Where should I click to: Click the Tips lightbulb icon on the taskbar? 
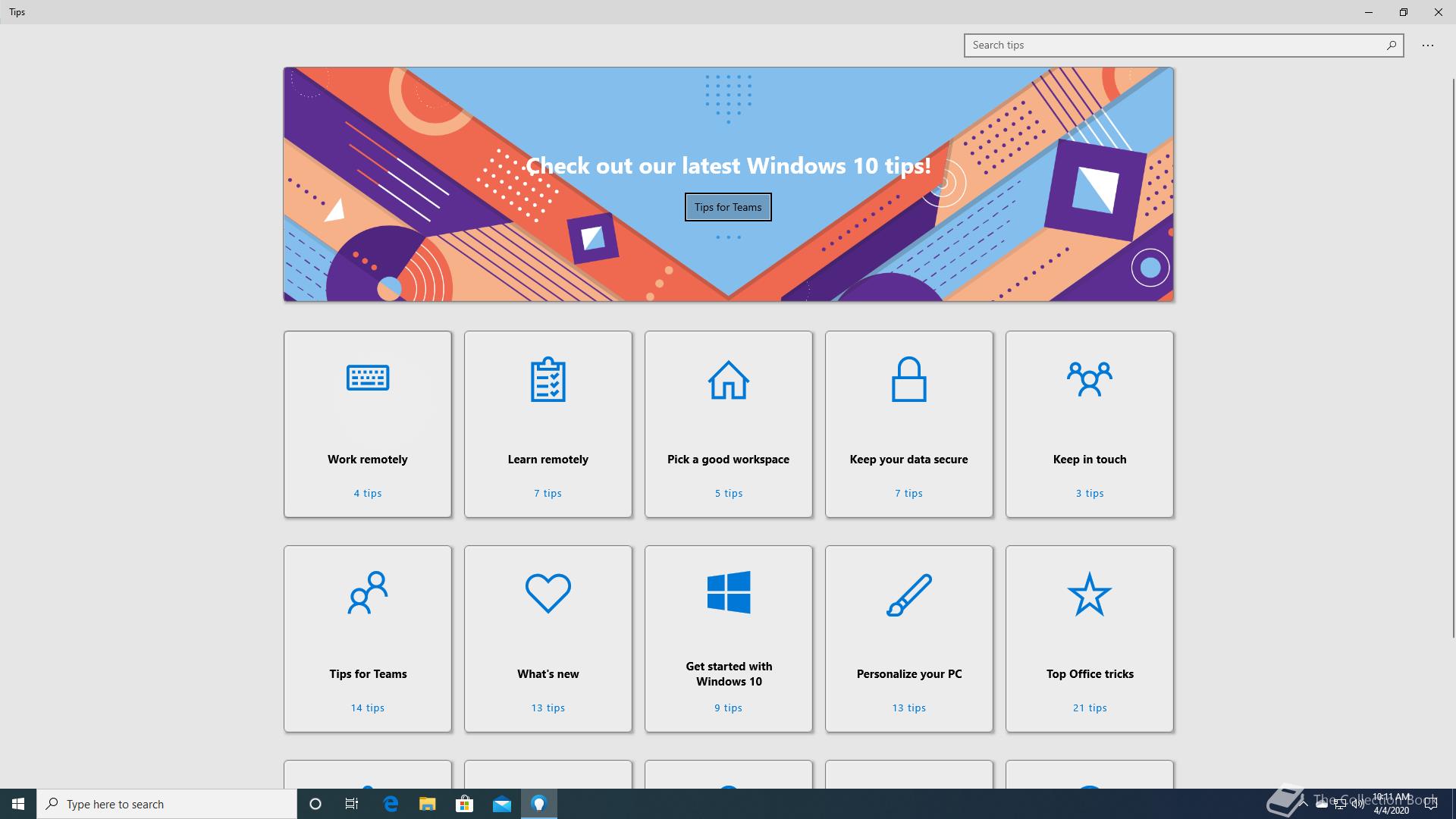coord(539,804)
